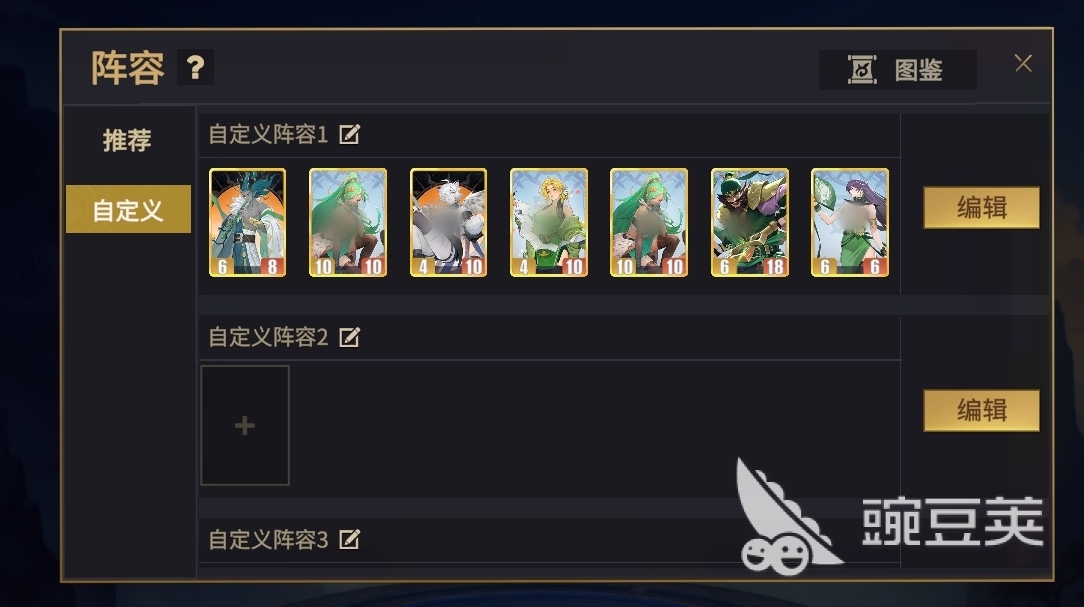1084x607 pixels.
Task: Rename 自定义阵容1 with the pencil icon
Action: pyautogui.click(x=350, y=134)
